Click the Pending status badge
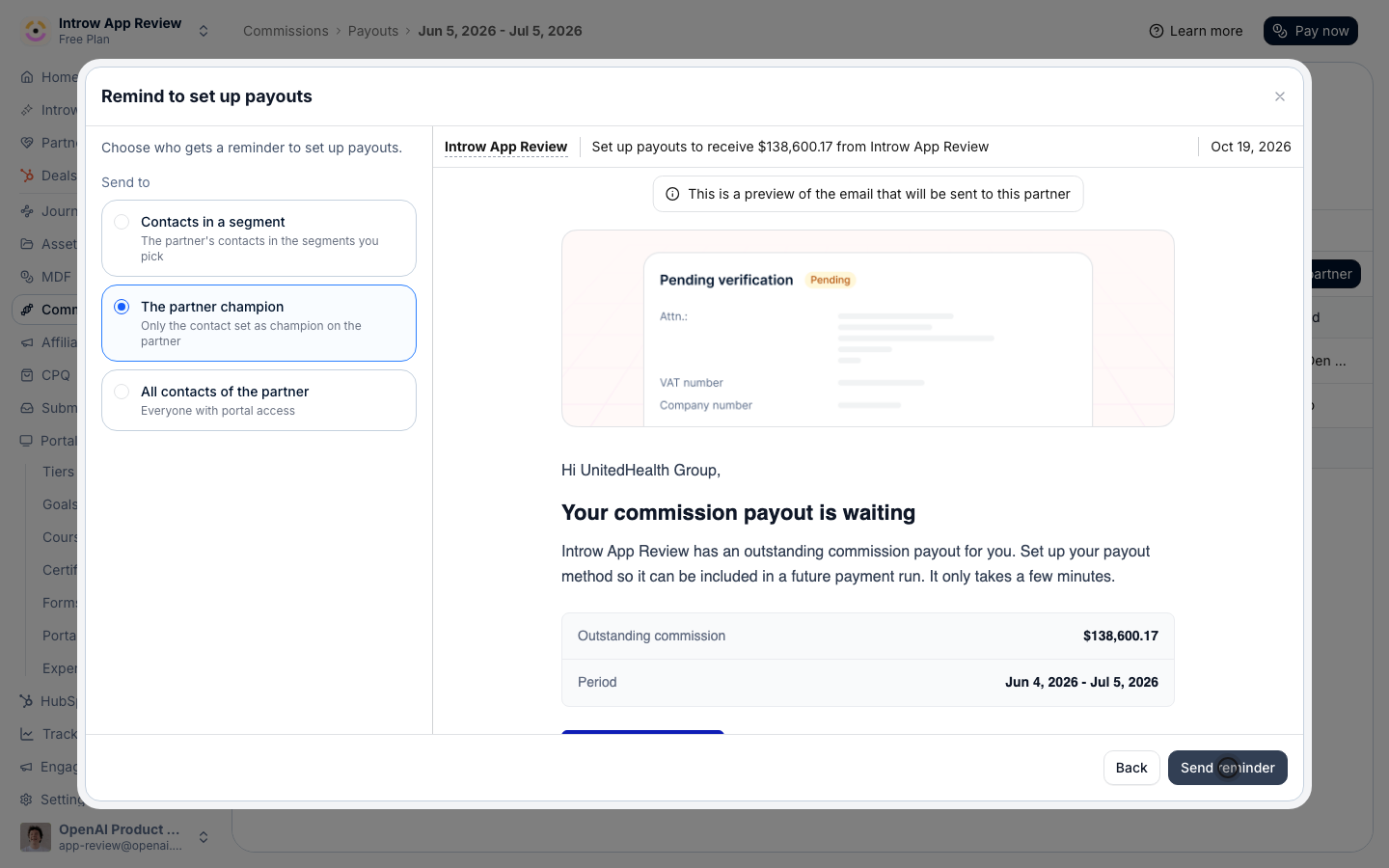1389x868 pixels. 831,280
